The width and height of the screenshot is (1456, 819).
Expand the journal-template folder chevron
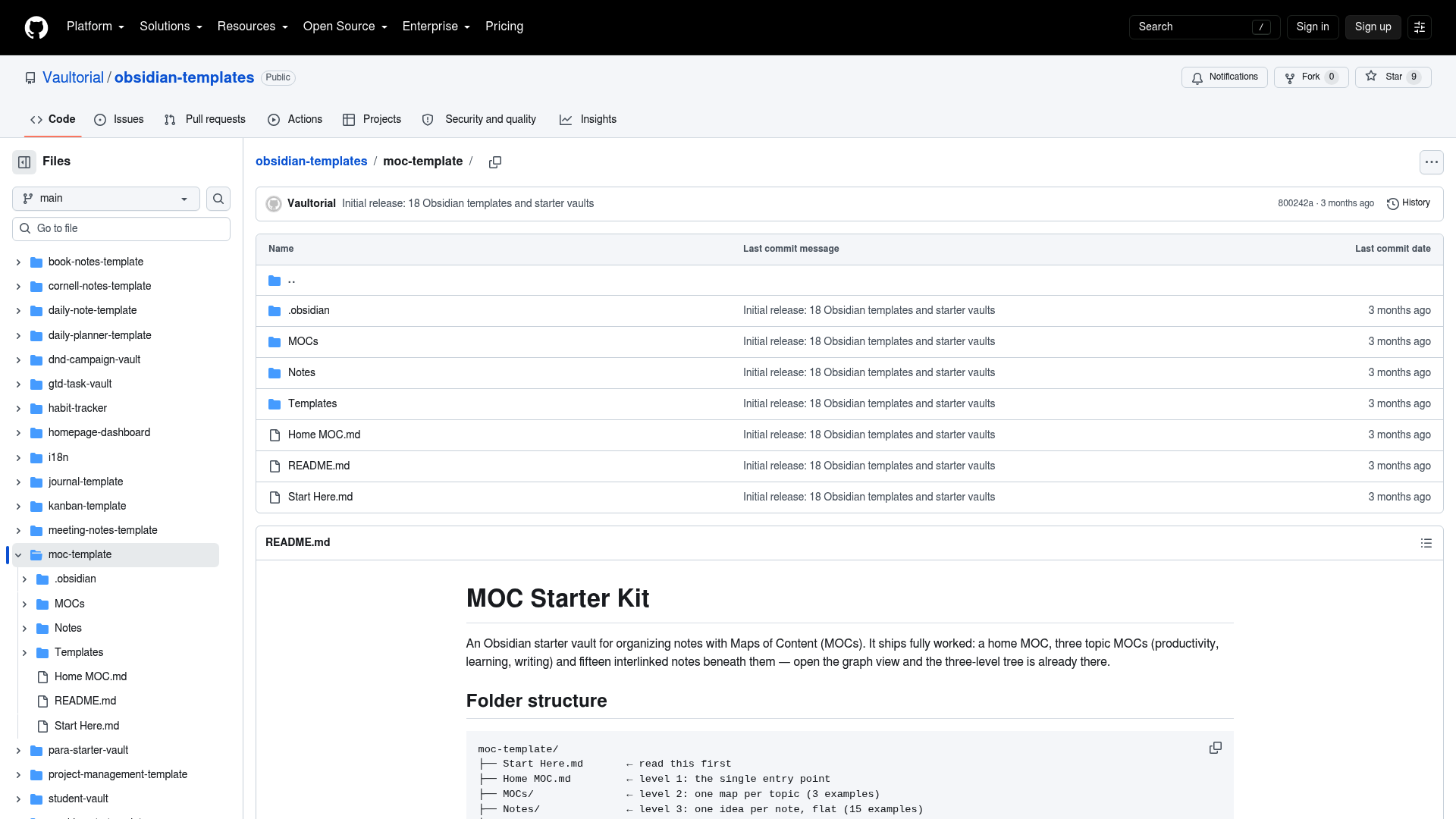pyautogui.click(x=18, y=482)
